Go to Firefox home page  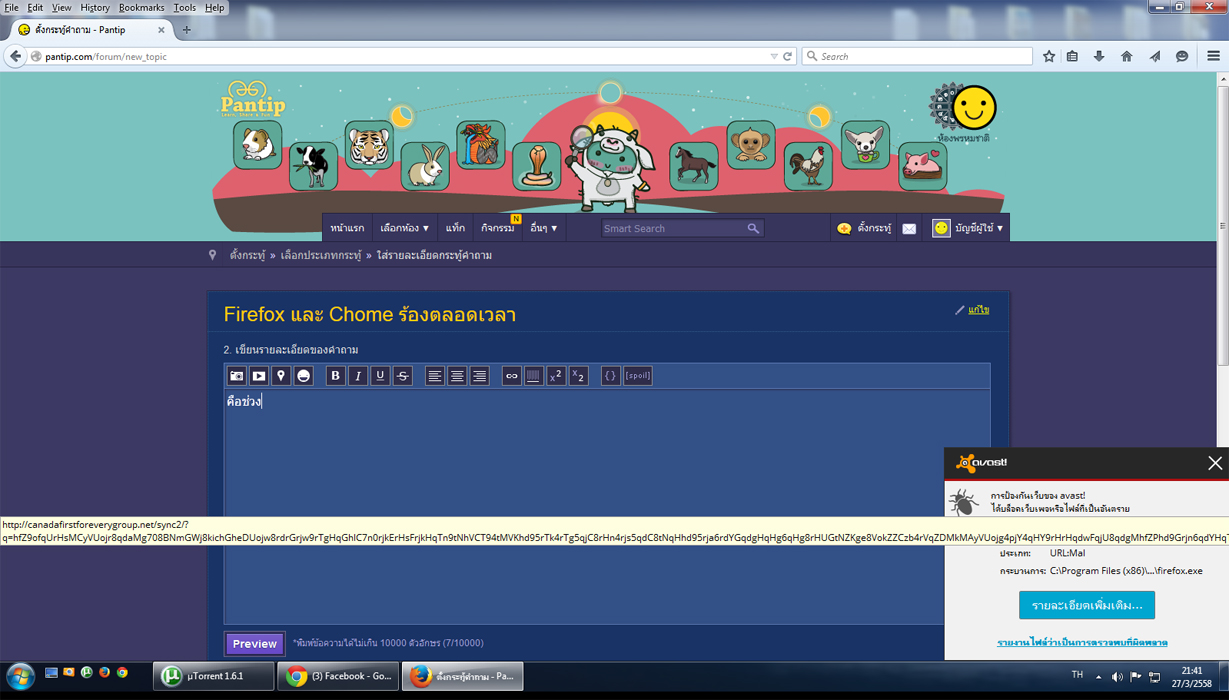pyautogui.click(x=1126, y=56)
